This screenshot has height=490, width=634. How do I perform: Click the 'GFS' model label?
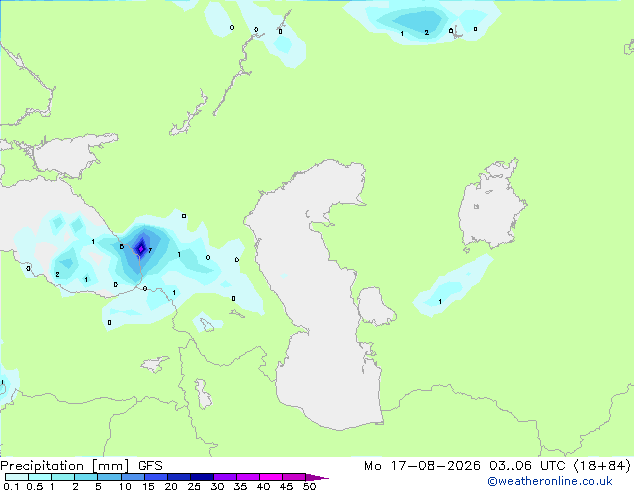point(150,466)
